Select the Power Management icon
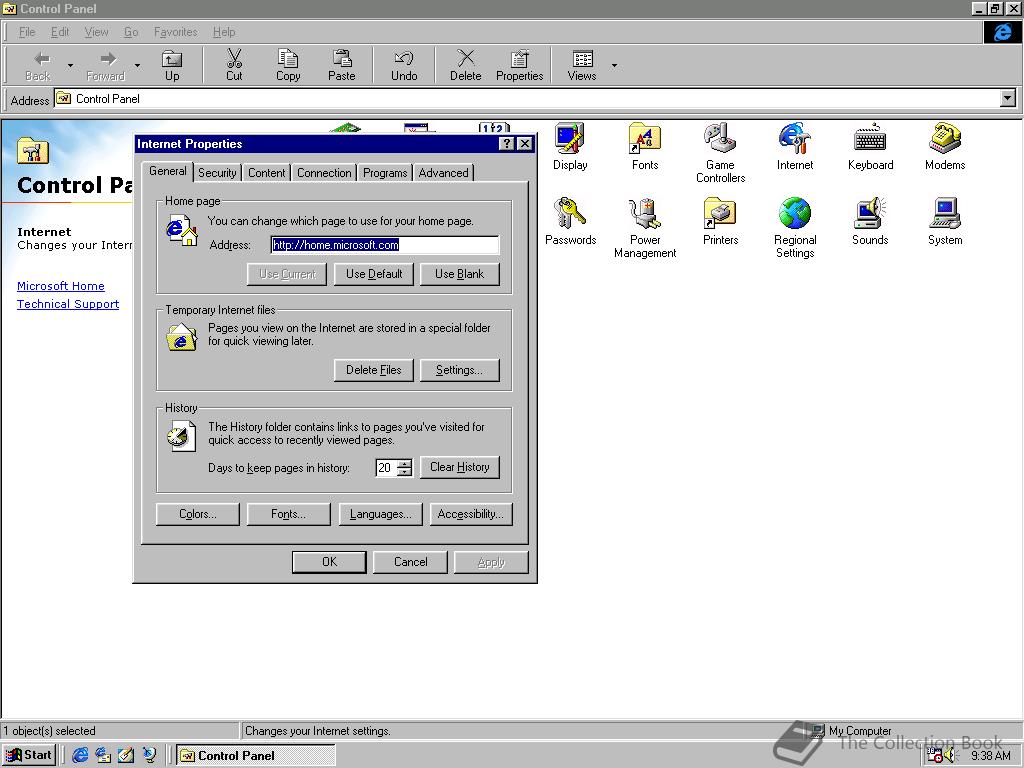Screen dimensions: 1024x768 click(x=645, y=228)
